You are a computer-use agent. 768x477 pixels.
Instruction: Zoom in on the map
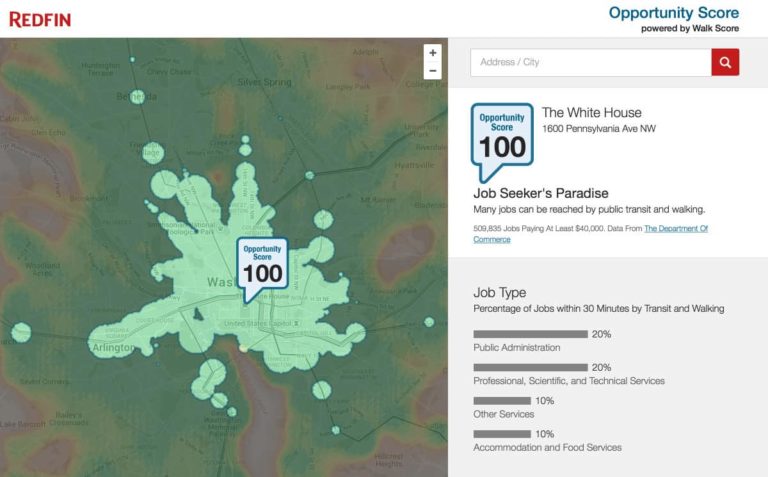tap(432, 52)
